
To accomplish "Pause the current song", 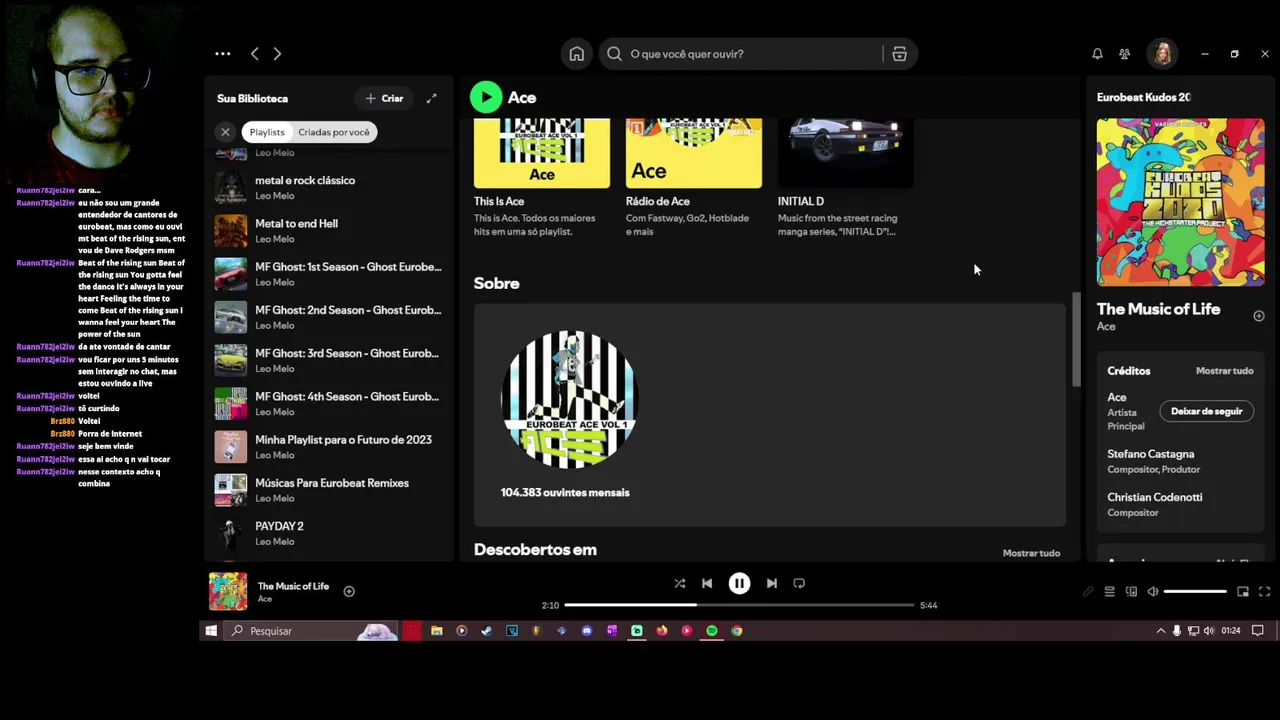I will (739, 583).
